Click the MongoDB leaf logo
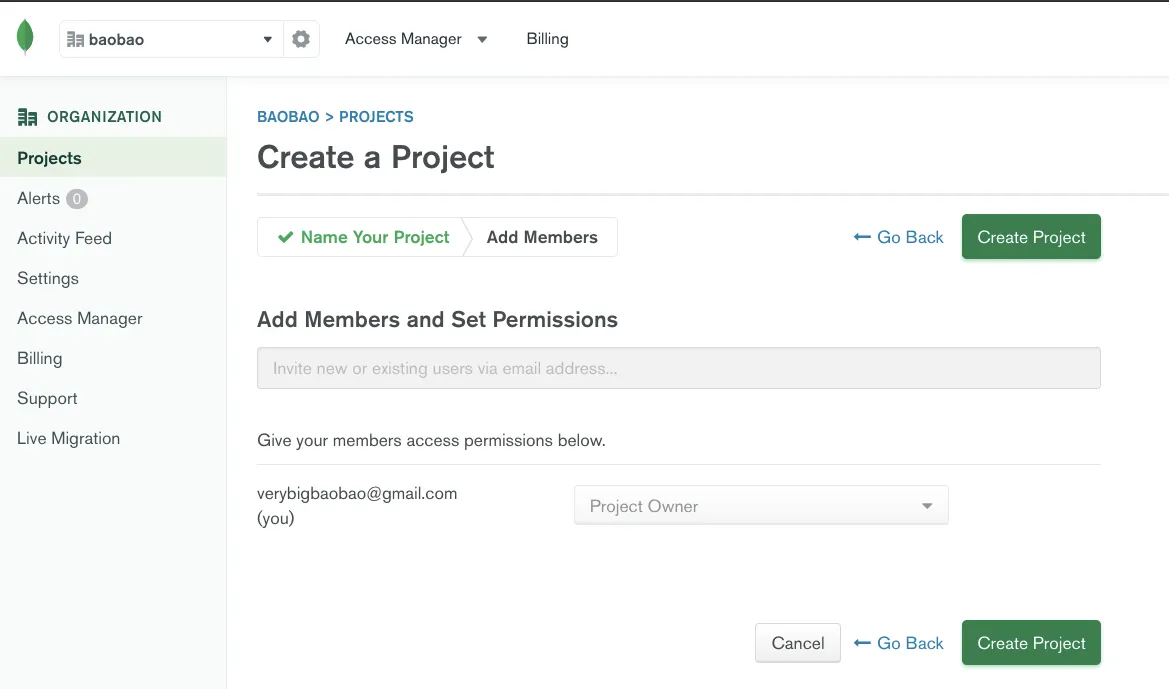Image resolution: width=1169 pixels, height=689 pixels. click(25, 37)
